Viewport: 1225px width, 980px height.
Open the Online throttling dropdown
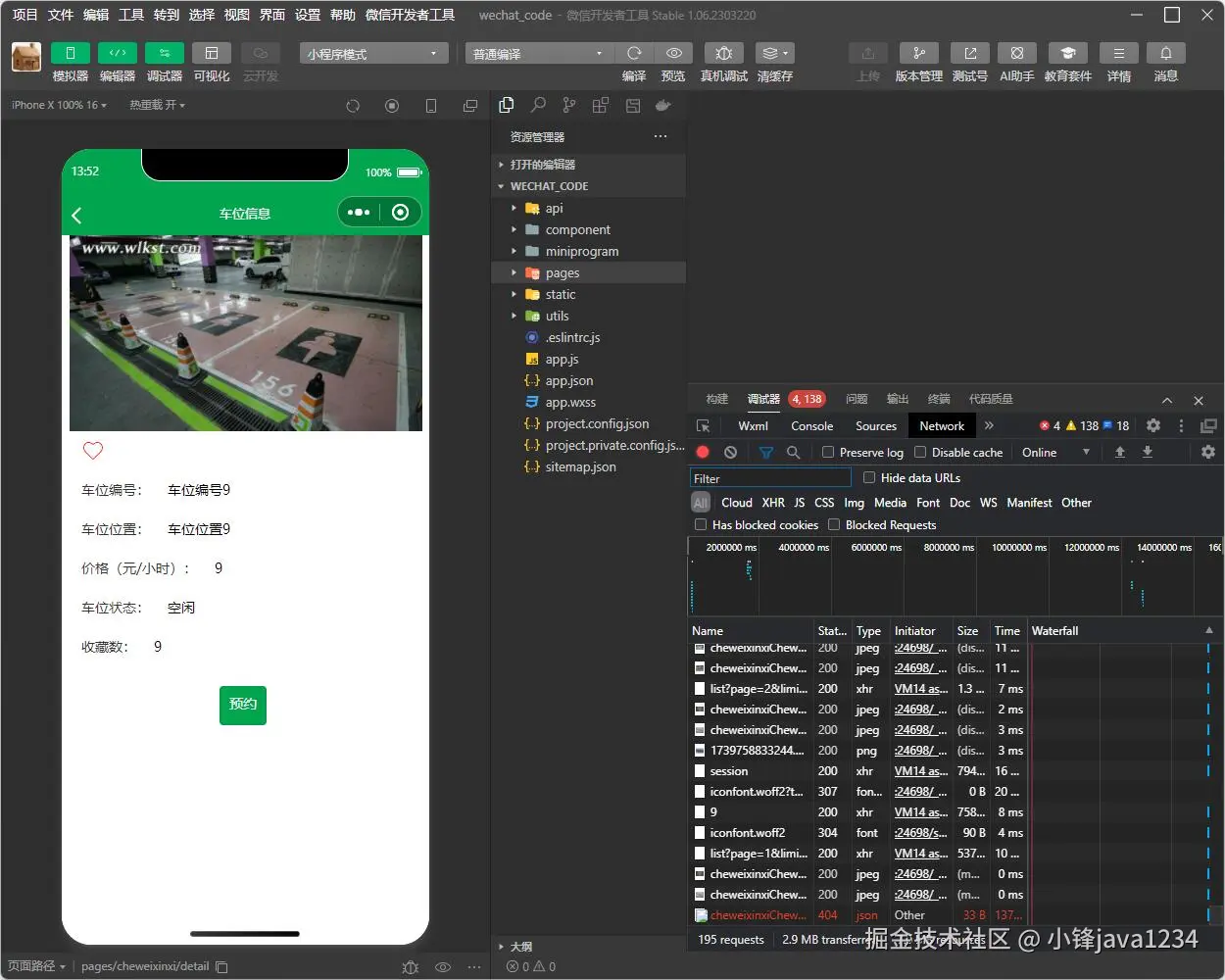coord(1055,453)
